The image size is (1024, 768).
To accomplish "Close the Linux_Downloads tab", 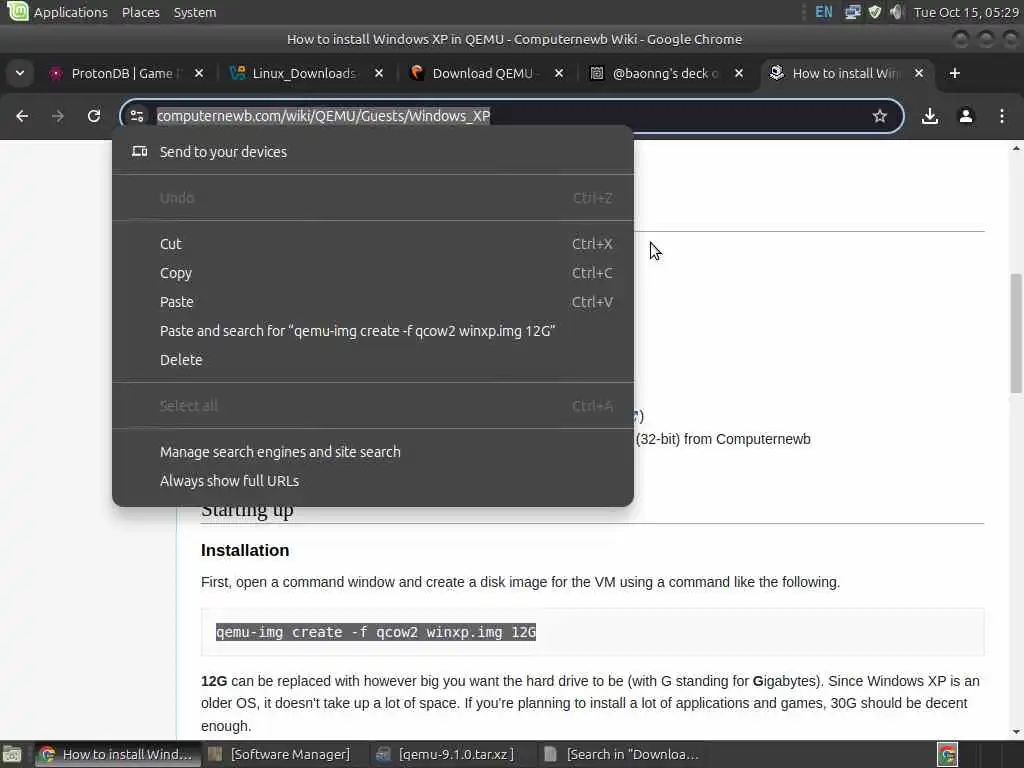I will [379, 73].
